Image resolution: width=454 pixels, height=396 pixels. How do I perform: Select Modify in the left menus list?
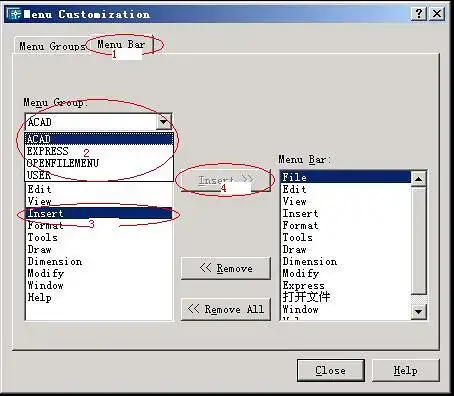click(99, 273)
